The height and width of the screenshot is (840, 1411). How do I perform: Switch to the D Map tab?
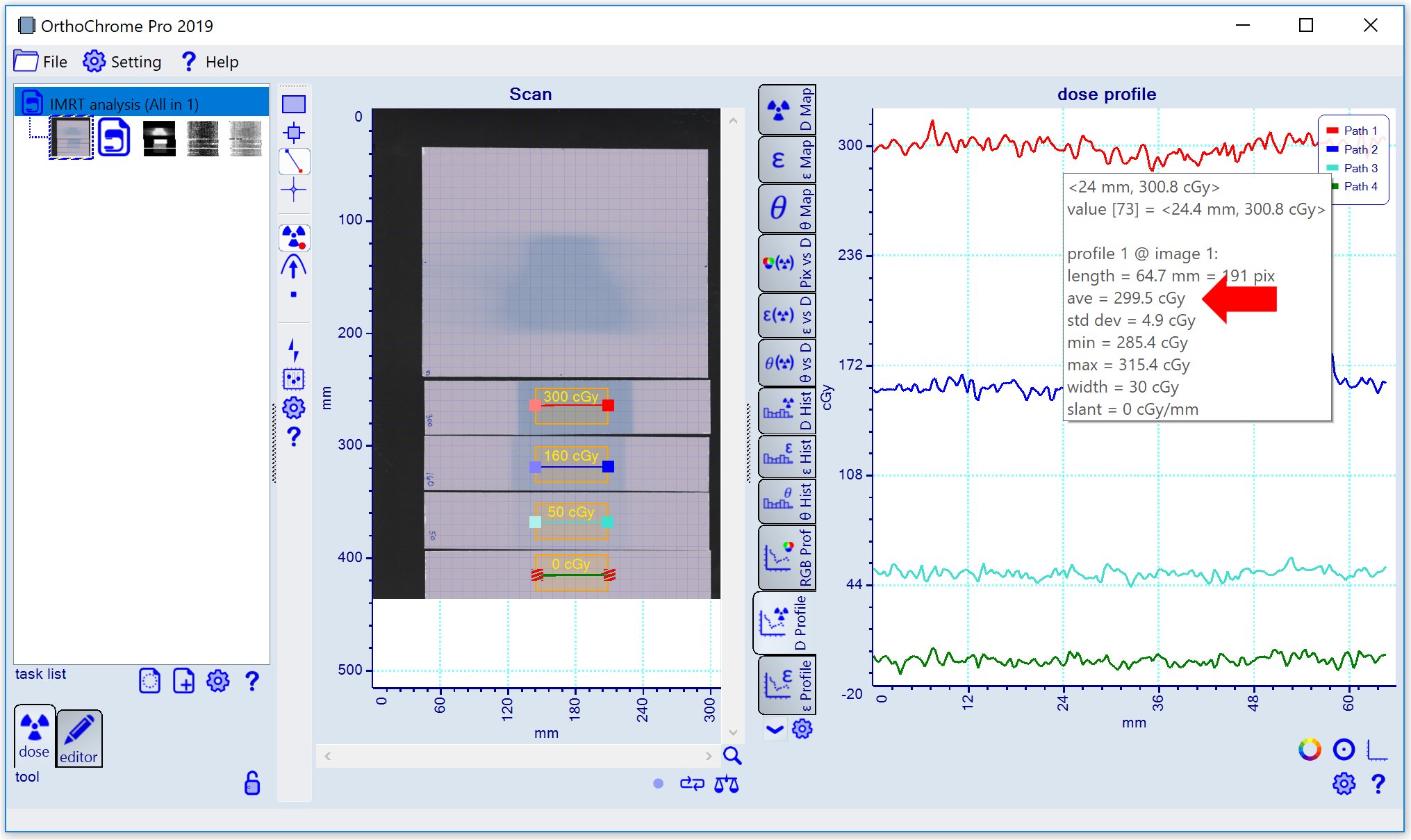(x=787, y=110)
